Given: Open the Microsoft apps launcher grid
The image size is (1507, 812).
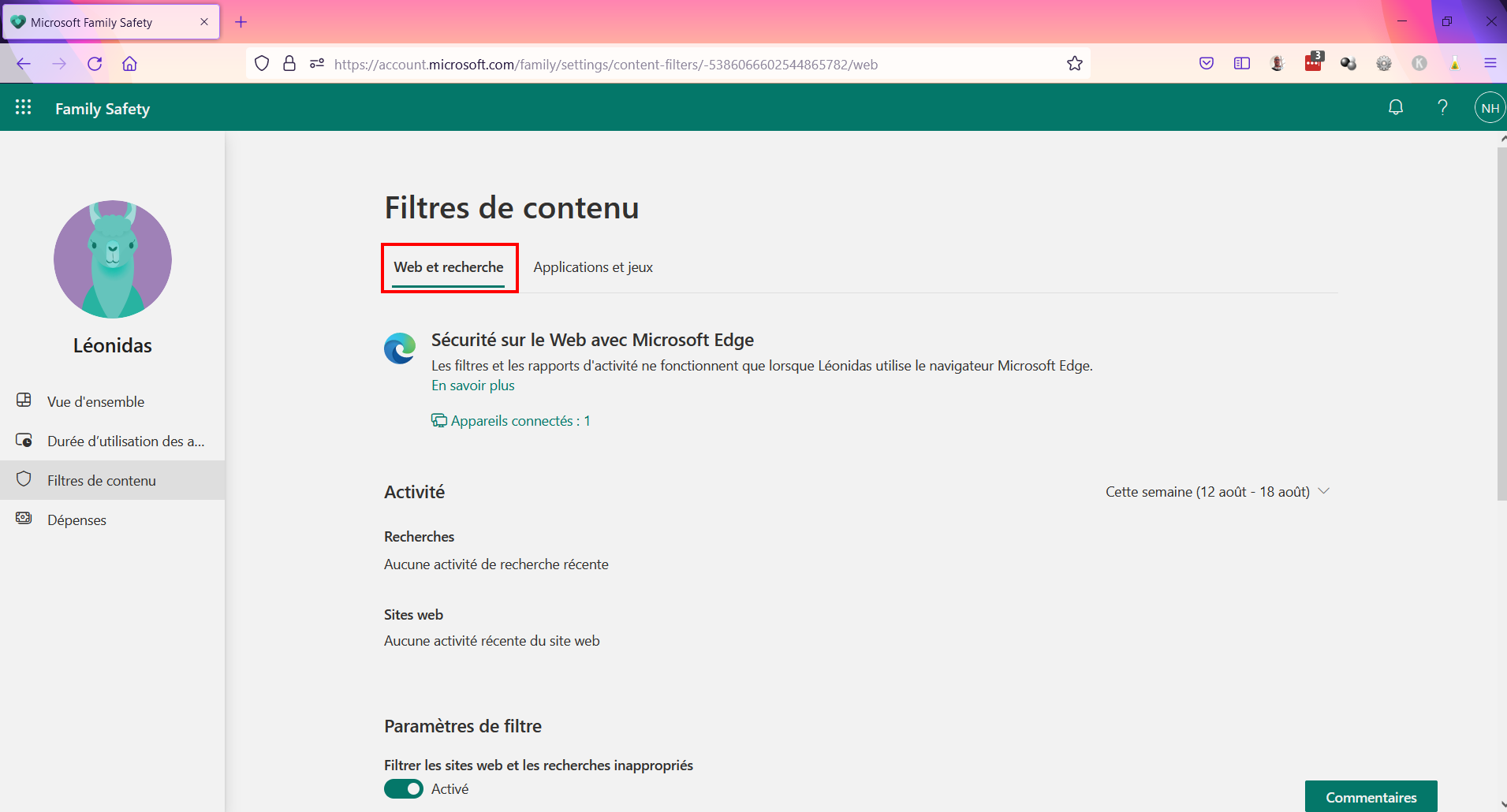Looking at the screenshot, I should pyautogui.click(x=24, y=107).
